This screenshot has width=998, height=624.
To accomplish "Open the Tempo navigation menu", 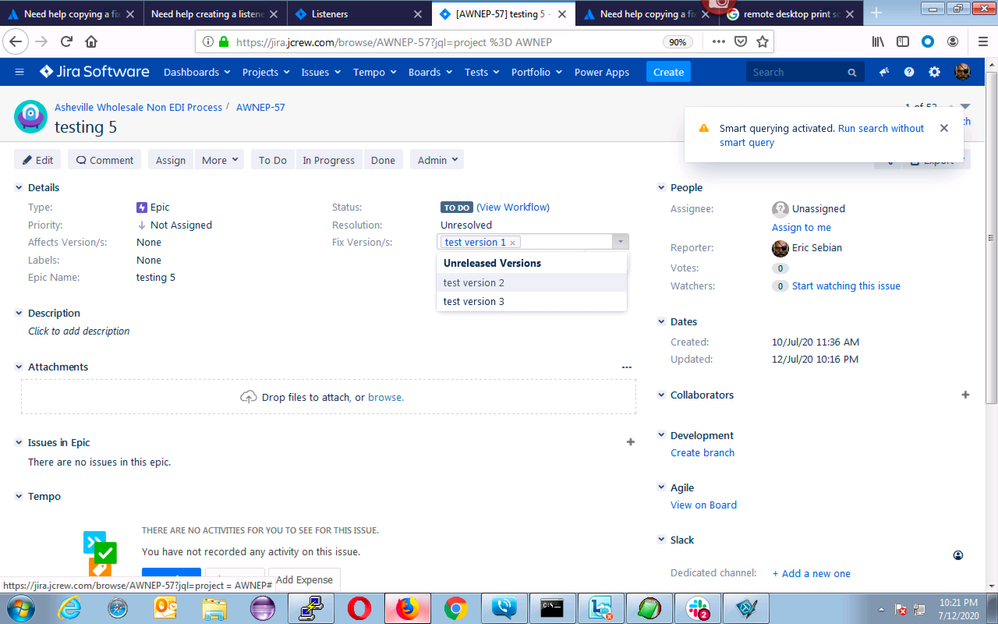I will (374, 72).
